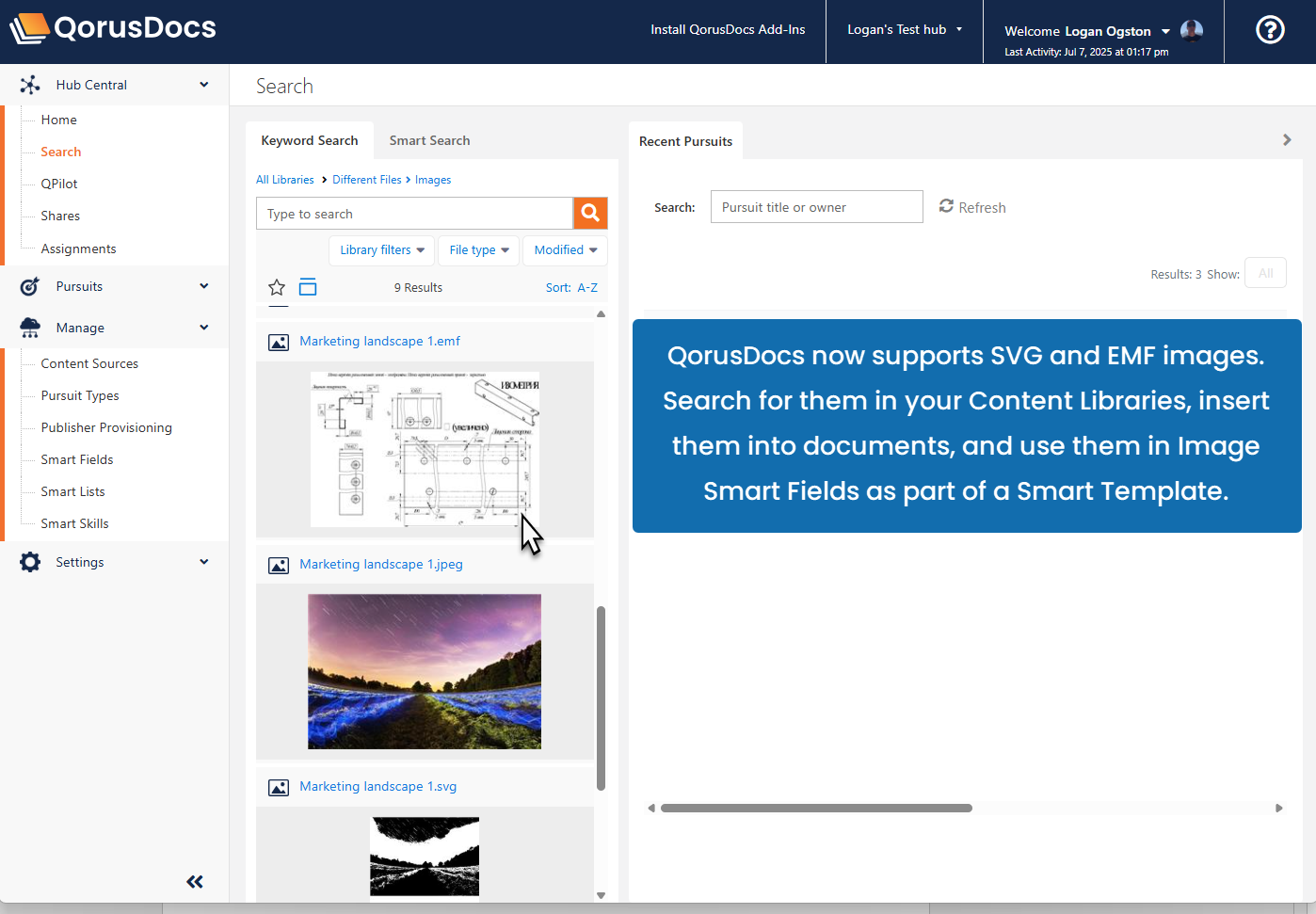Open Marketing landscape 1.emf file link

(x=380, y=341)
